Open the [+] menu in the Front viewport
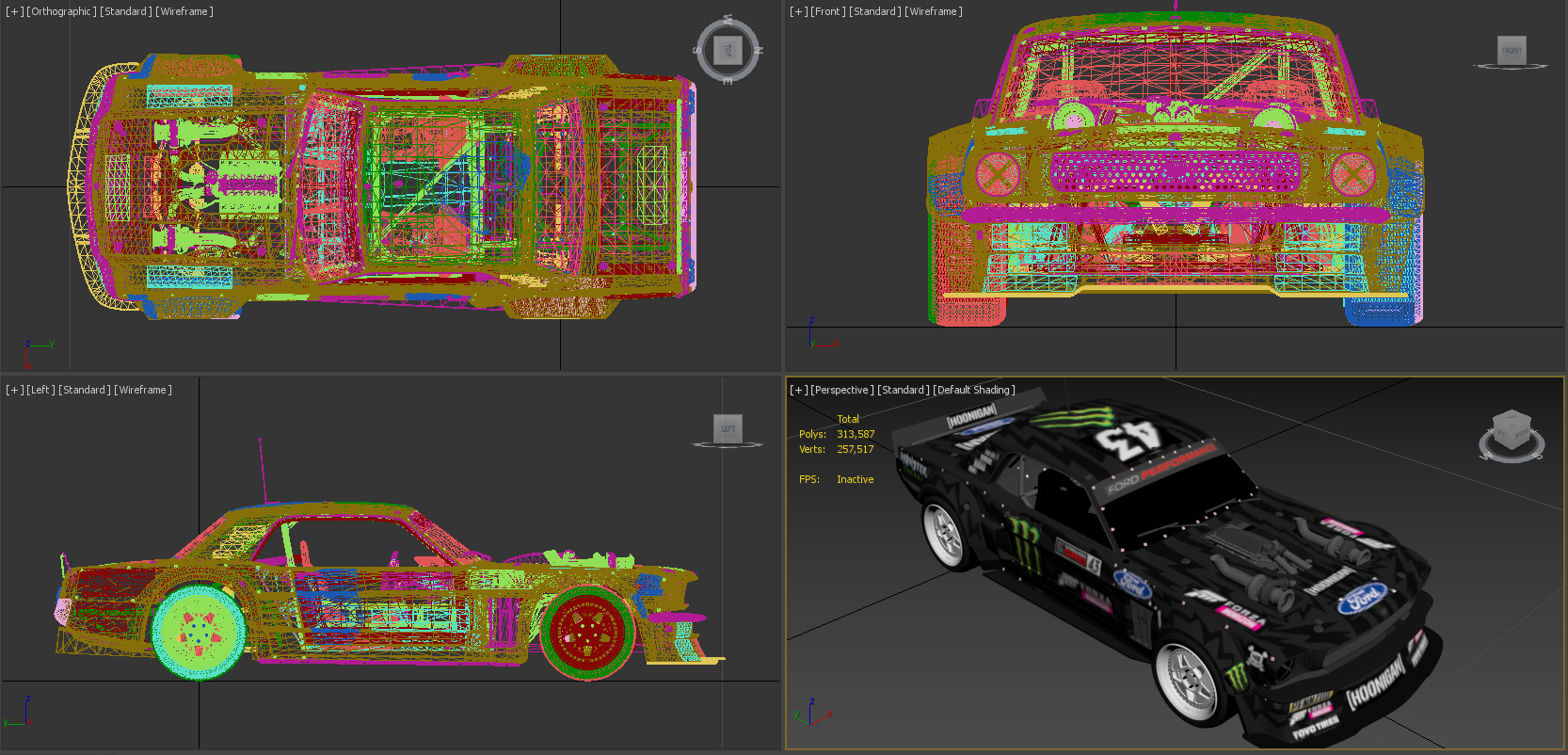Screen dimensions: 1568x755 [x=799, y=11]
